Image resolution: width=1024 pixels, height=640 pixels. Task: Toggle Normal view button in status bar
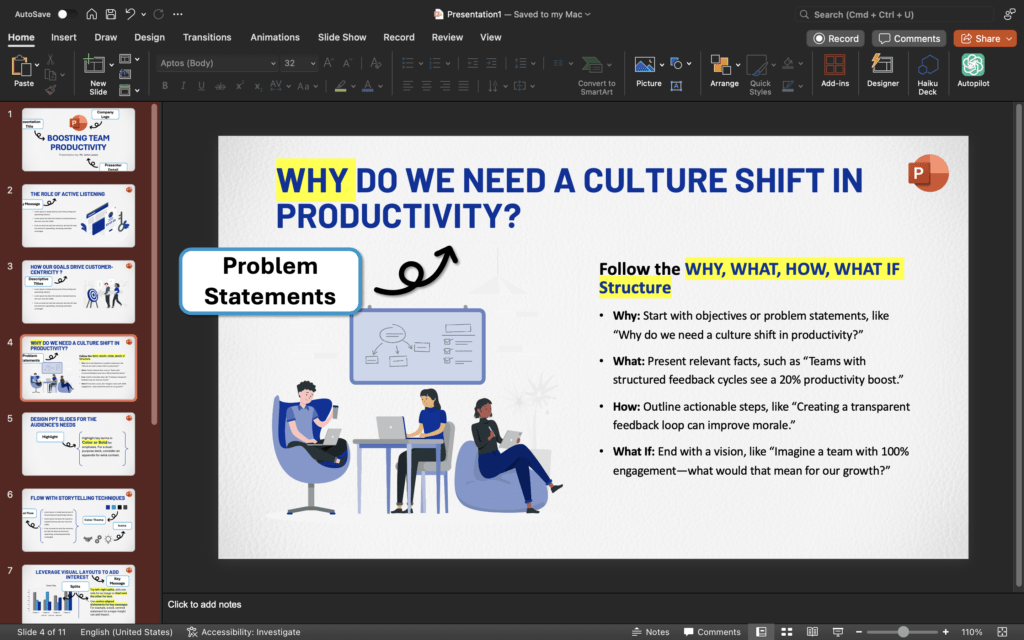click(x=762, y=632)
